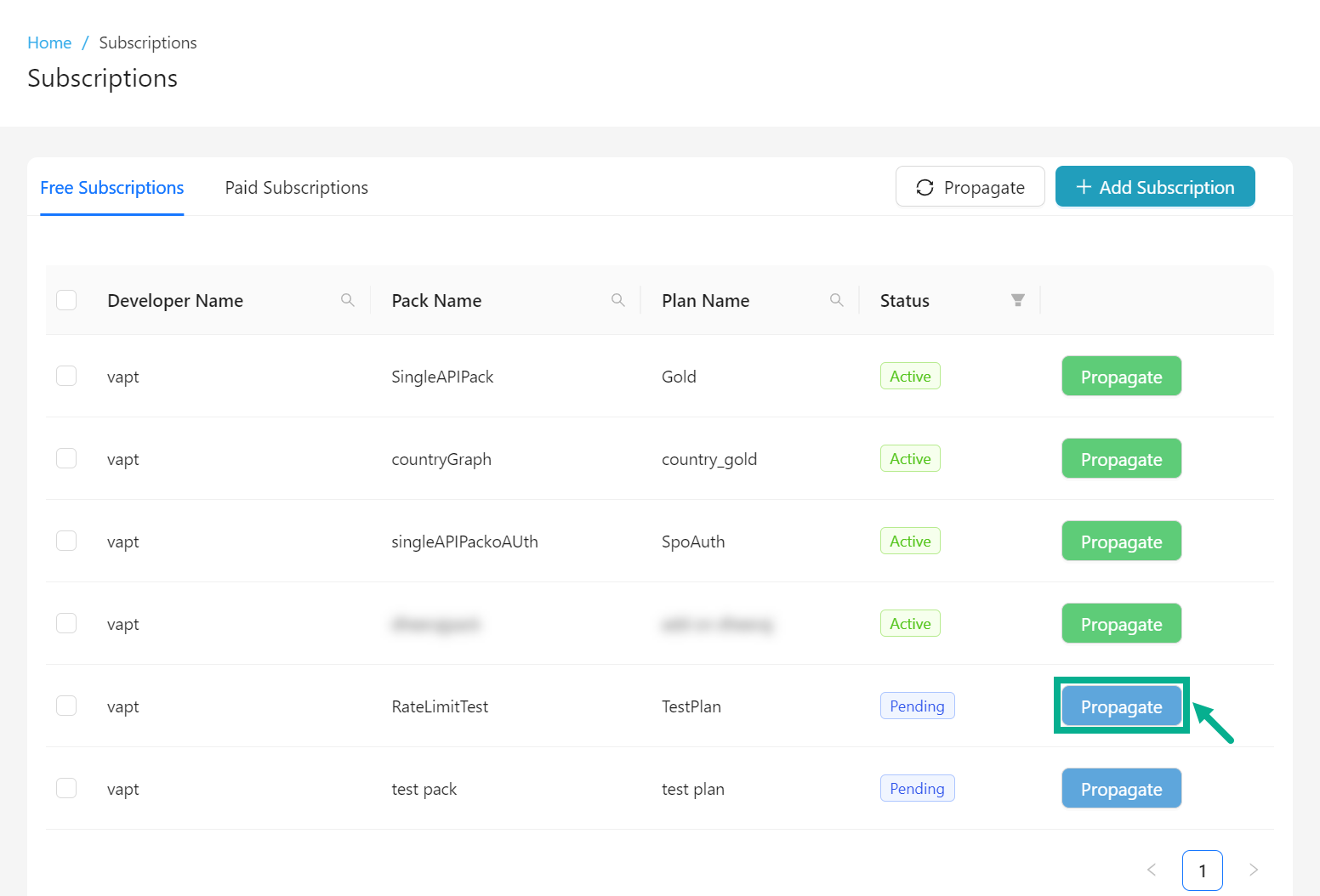
Task: Select the SingleAPIPack row checkbox
Action: (x=66, y=376)
